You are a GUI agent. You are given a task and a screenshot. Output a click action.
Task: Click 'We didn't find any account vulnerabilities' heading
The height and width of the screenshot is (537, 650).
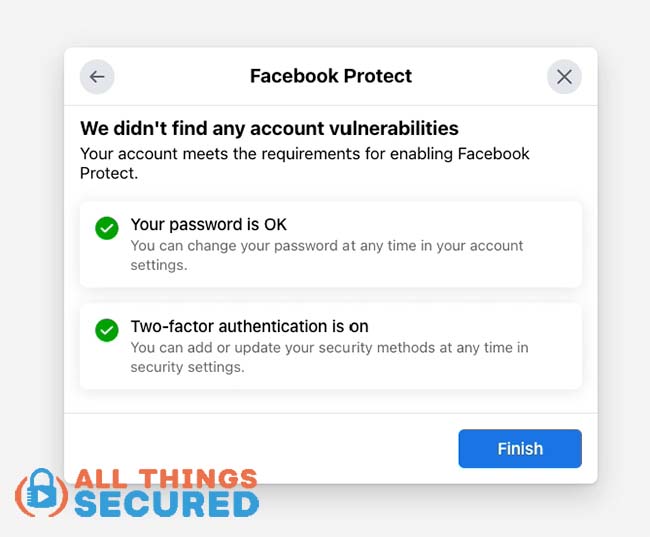(x=269, y=128)
